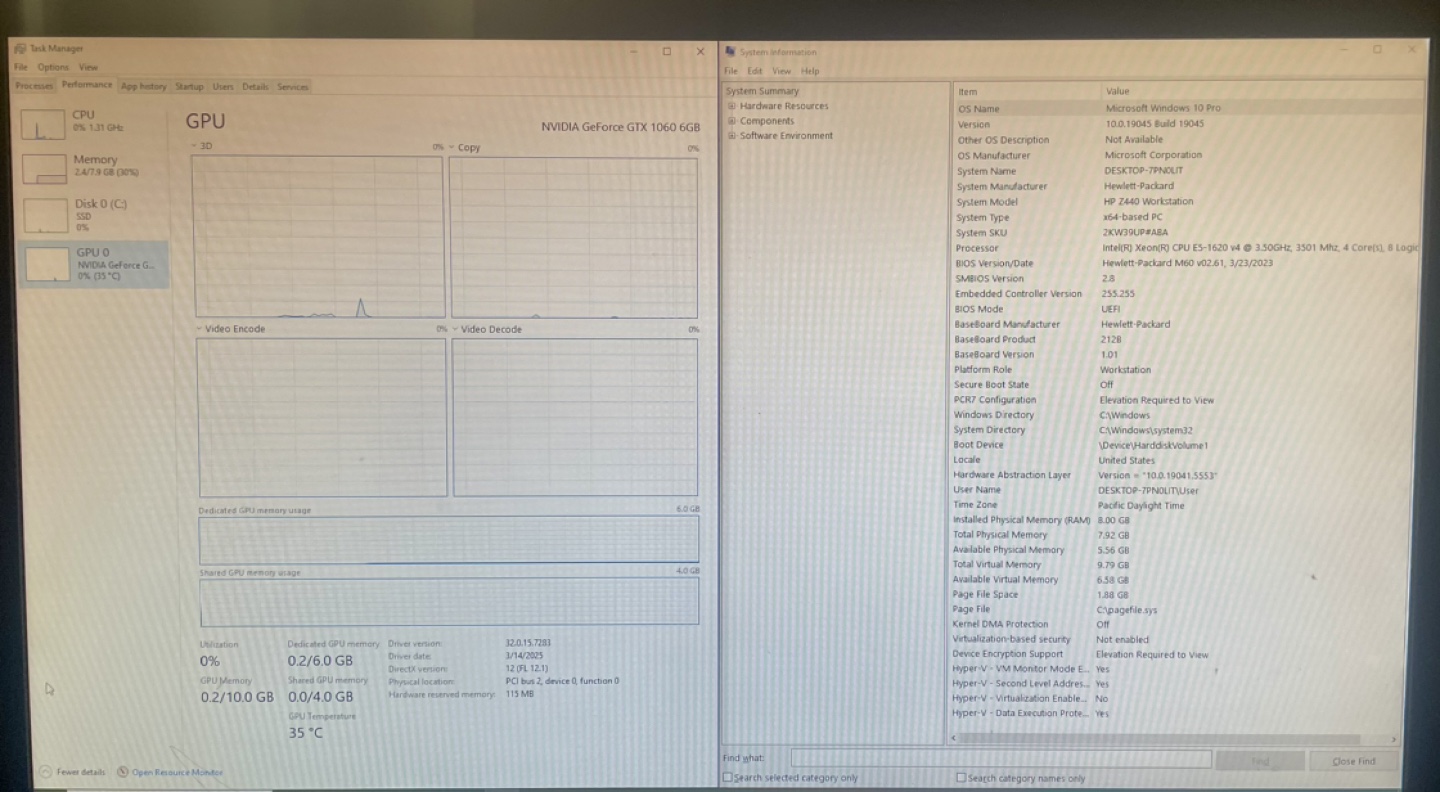This screenshot has height=792, width=1440.
Task: Click the Fewer details arrow icon
Action: (x=45, y=772)
